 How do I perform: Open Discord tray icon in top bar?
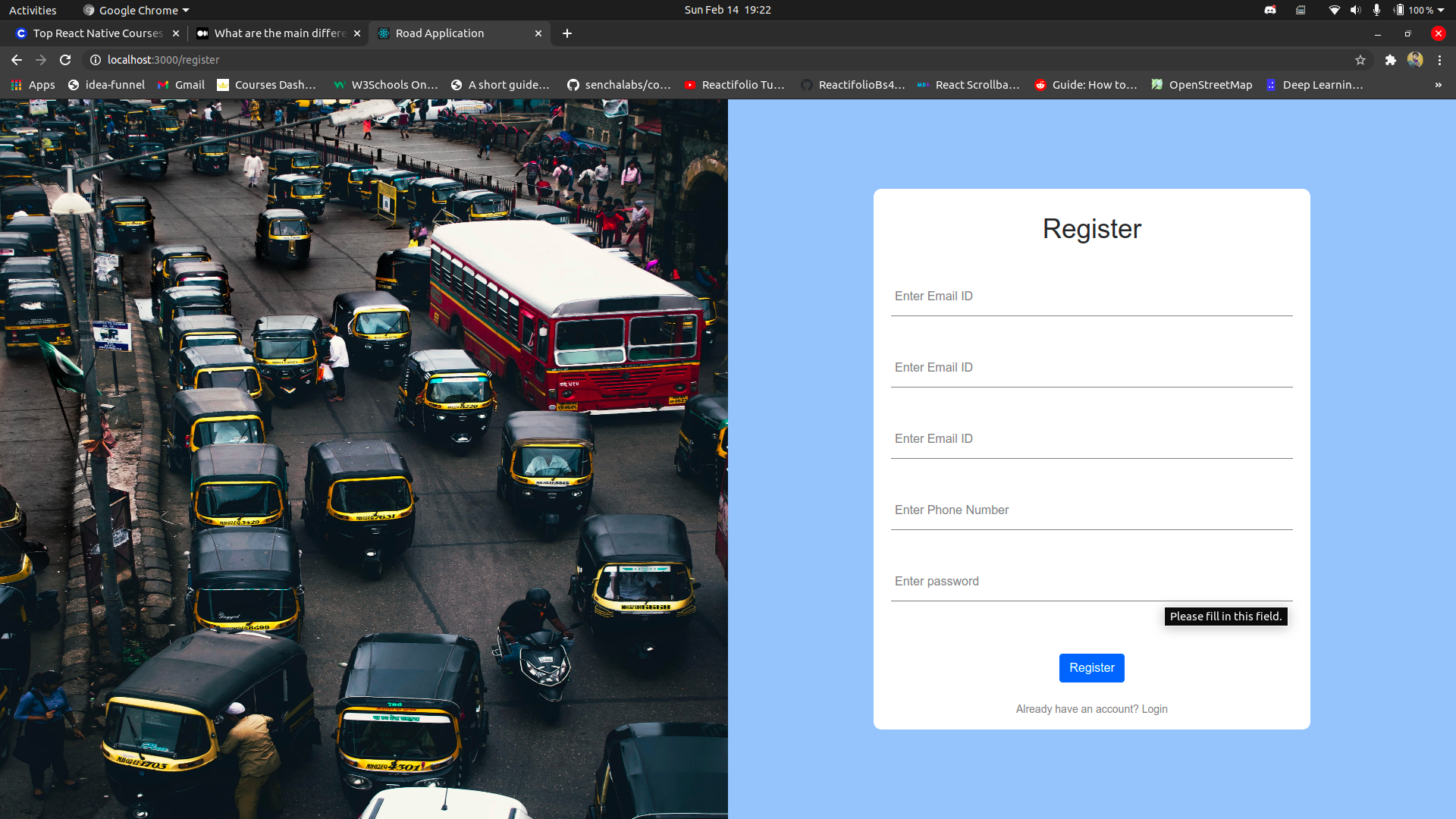(x=1270, y=10)
